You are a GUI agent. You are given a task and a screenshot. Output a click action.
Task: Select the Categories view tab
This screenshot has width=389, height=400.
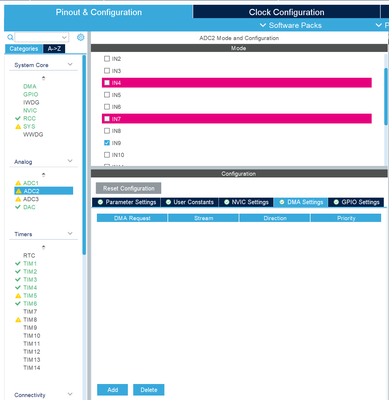(x=24, y=49)
